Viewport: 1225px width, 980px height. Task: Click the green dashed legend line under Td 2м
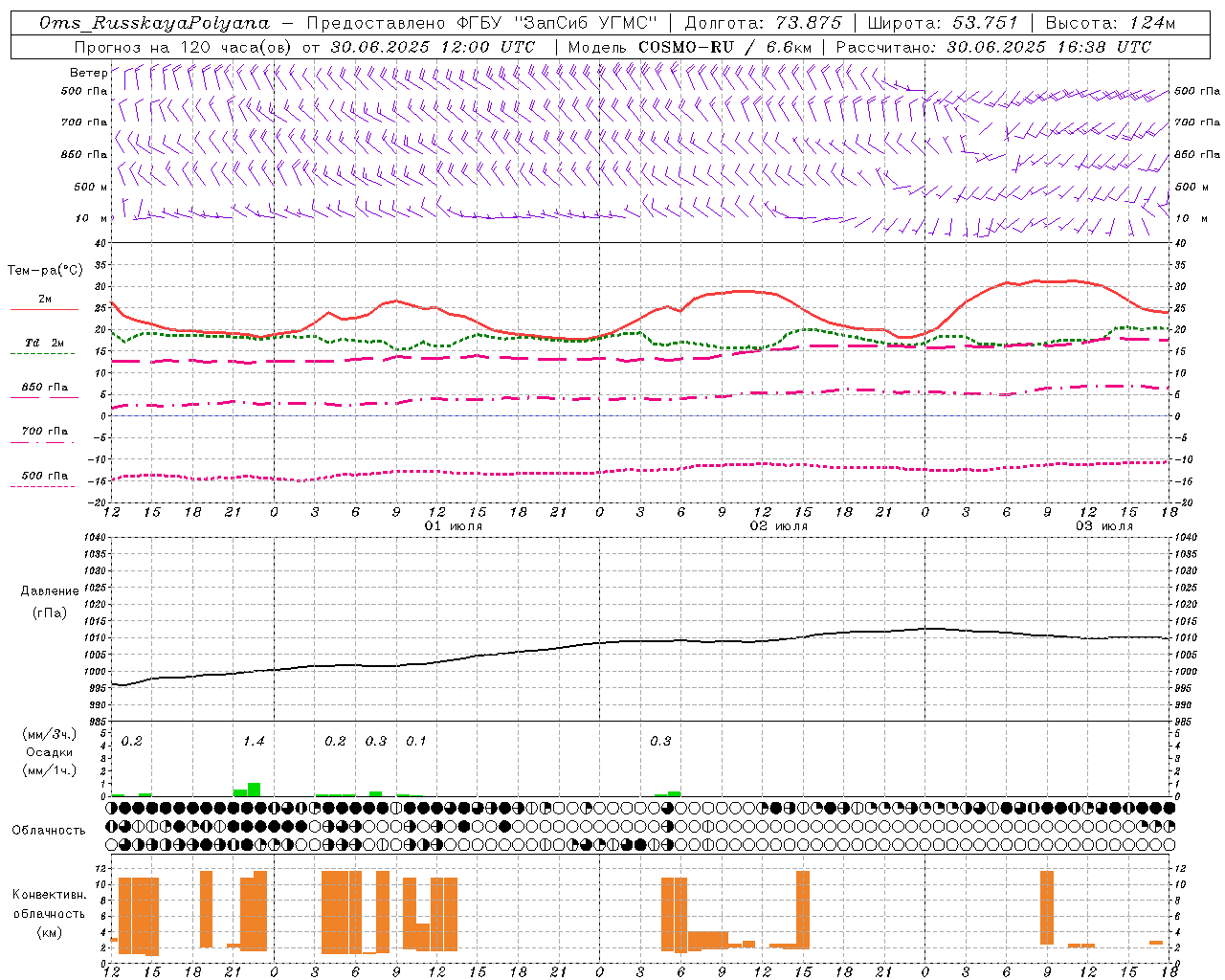(42, 353)
